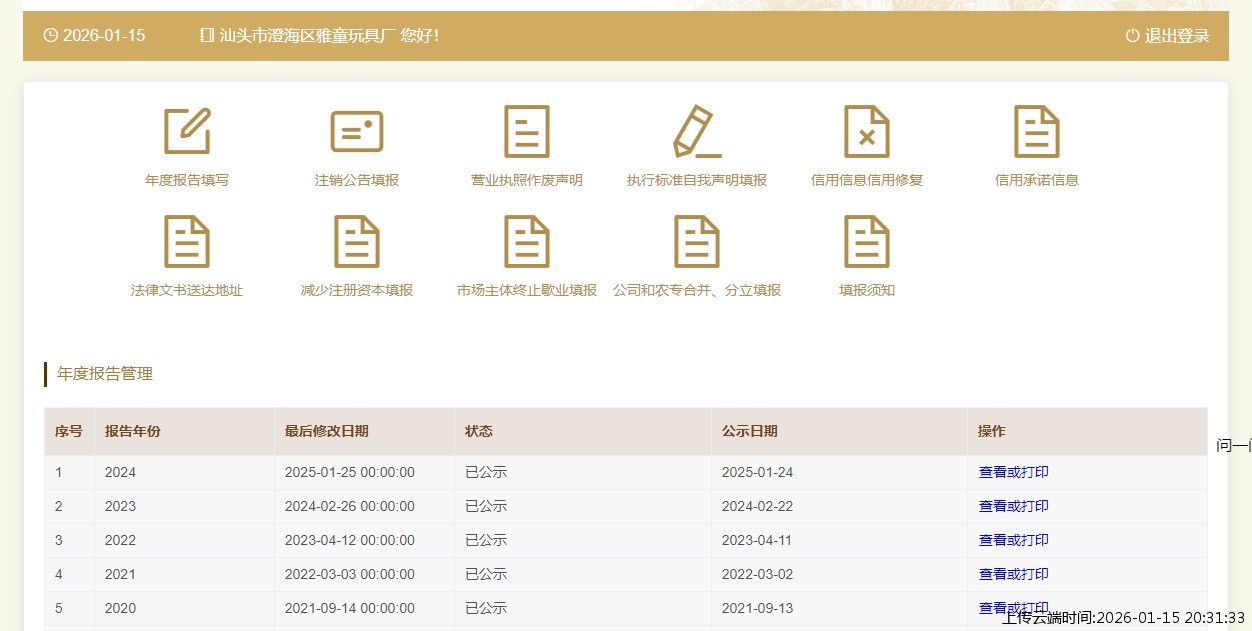This screenshot has width=1252, height=631.
Task: Open the 年度报告填写 icon
Action: point(187,132)
